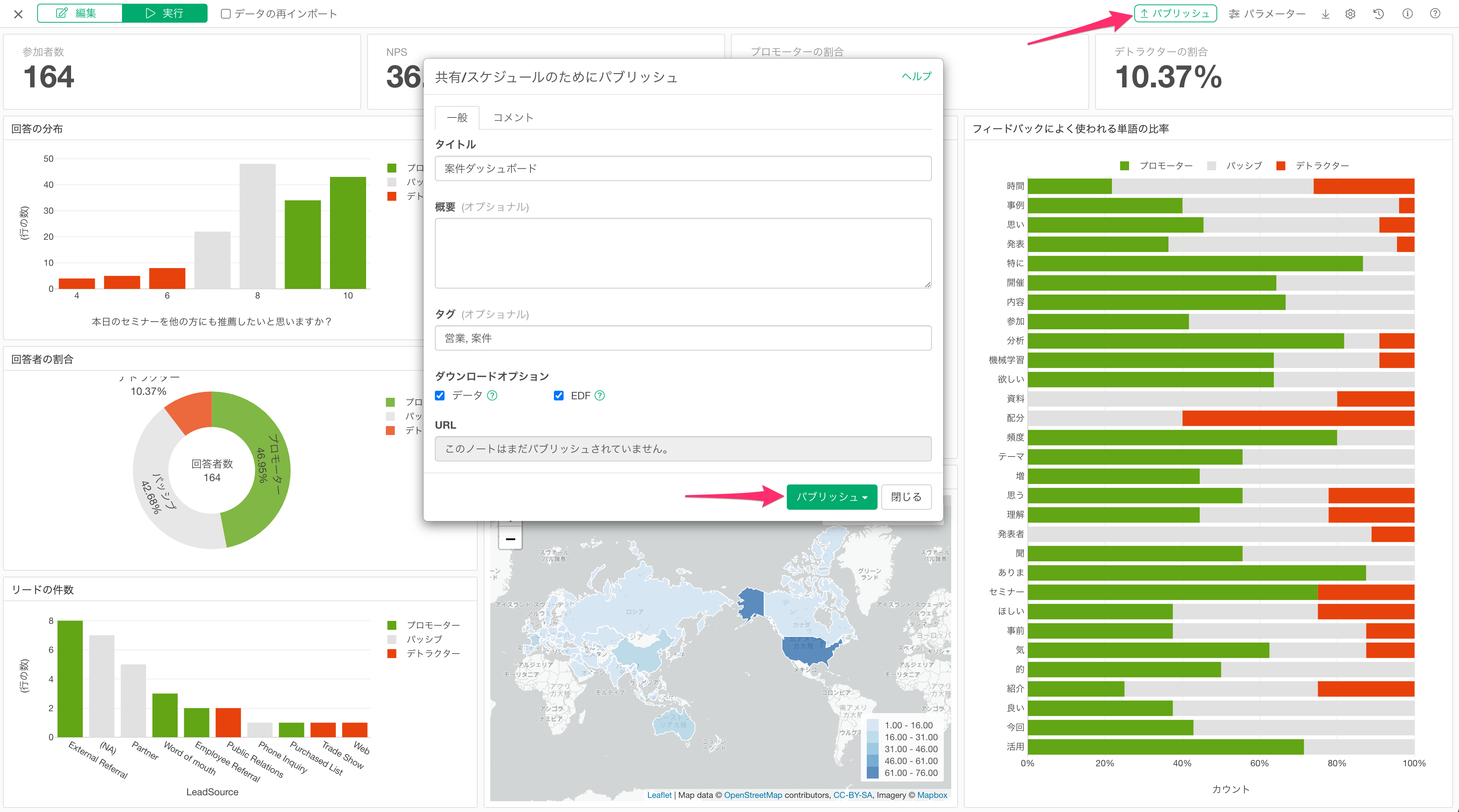The height and width of the screenshot is (812, 1459).
Task: Click the 参加者数 164 value
Action: [49, 77]
